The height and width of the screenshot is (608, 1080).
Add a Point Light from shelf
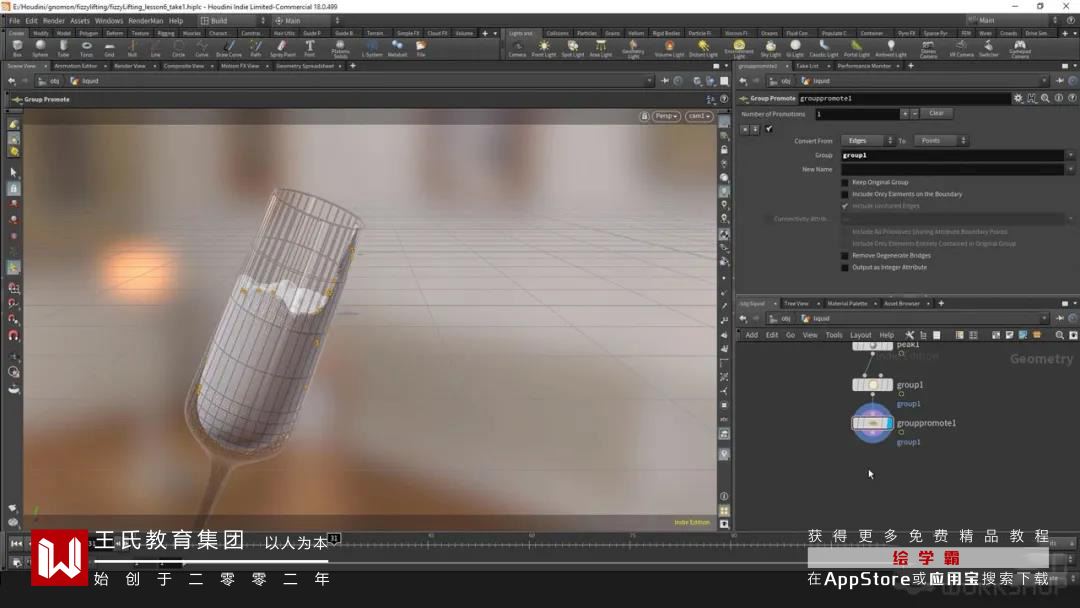coord(544,47)
